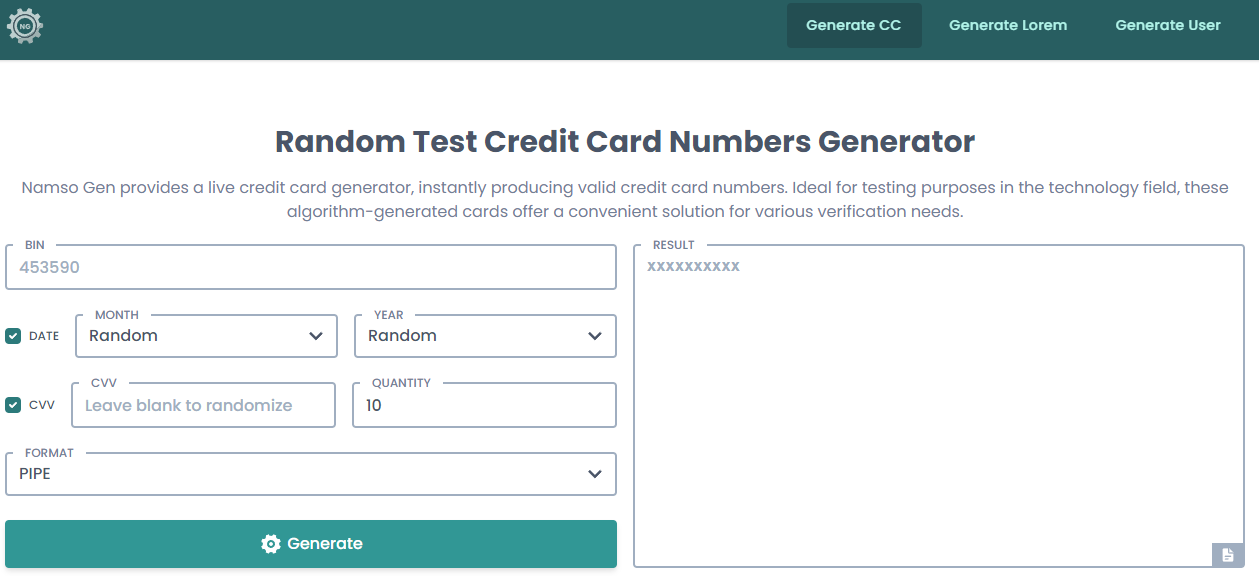Focus the BIN input field

click(x=310, y=268)
